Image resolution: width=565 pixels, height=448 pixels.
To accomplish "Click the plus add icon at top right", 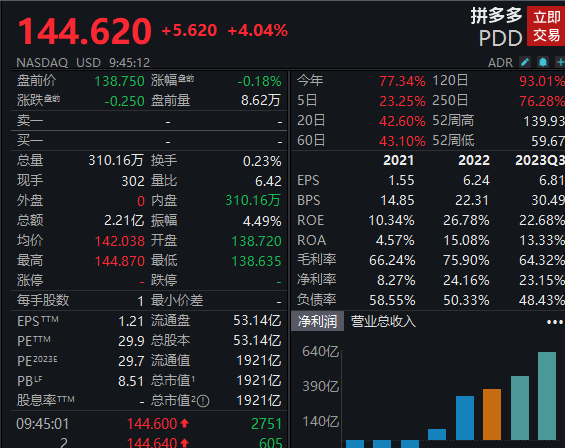I will 560,62.
